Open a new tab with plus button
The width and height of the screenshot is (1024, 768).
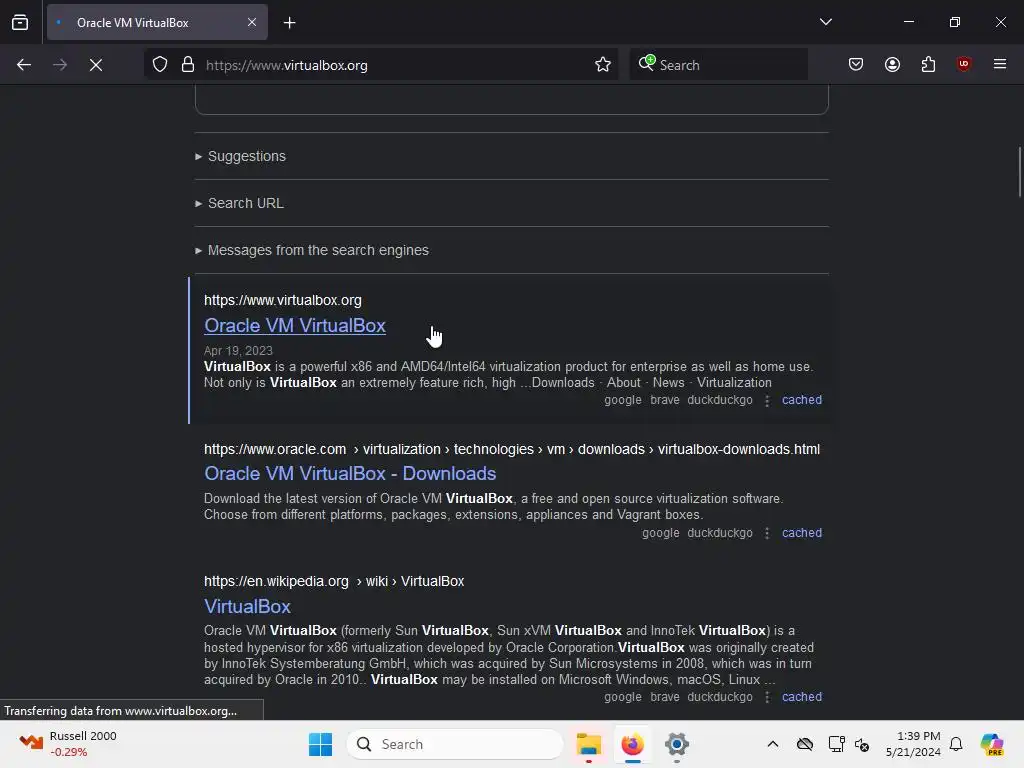pyautogui.click(x=289, y=23)
